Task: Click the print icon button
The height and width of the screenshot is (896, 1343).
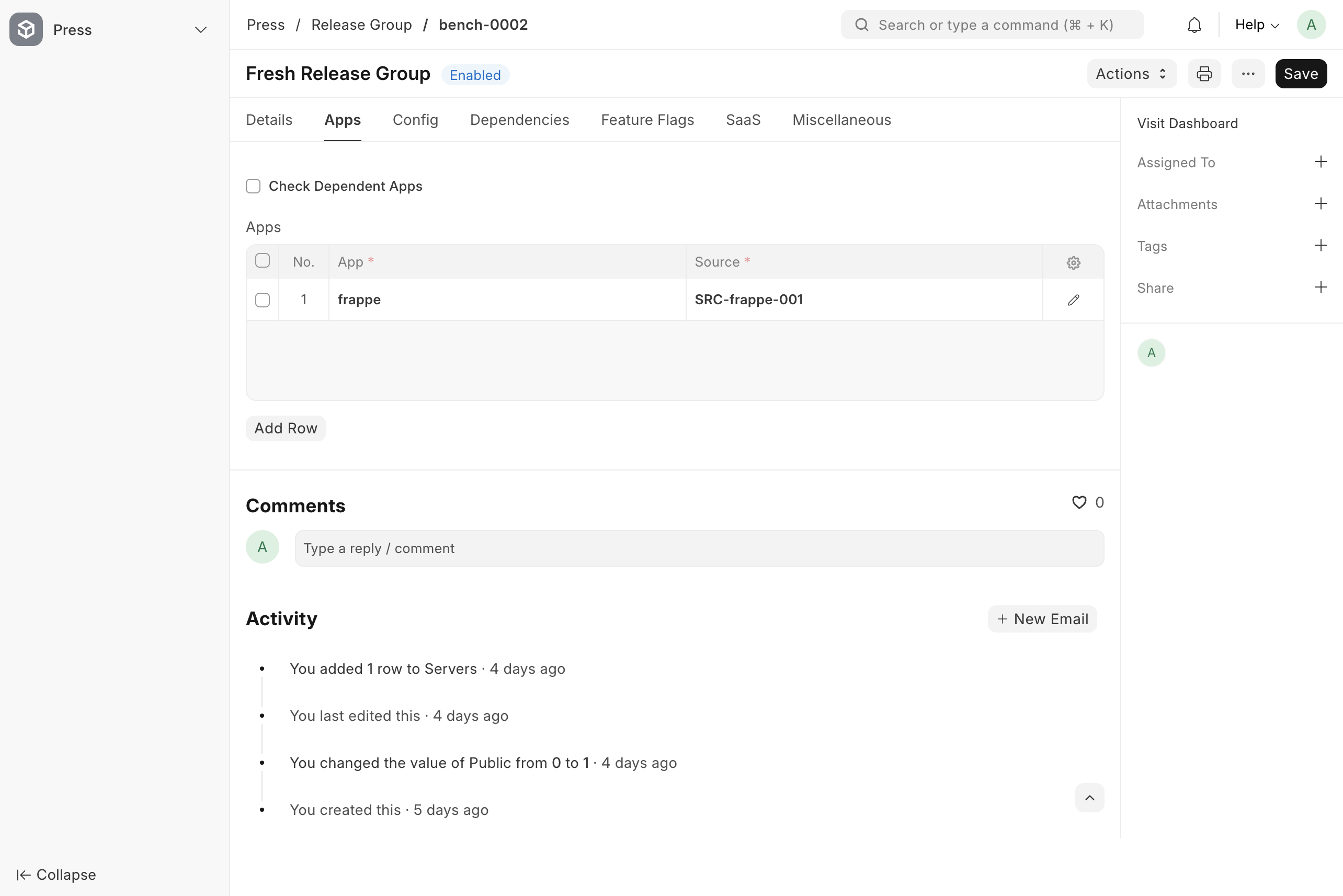Action: tap(1203, 74)
